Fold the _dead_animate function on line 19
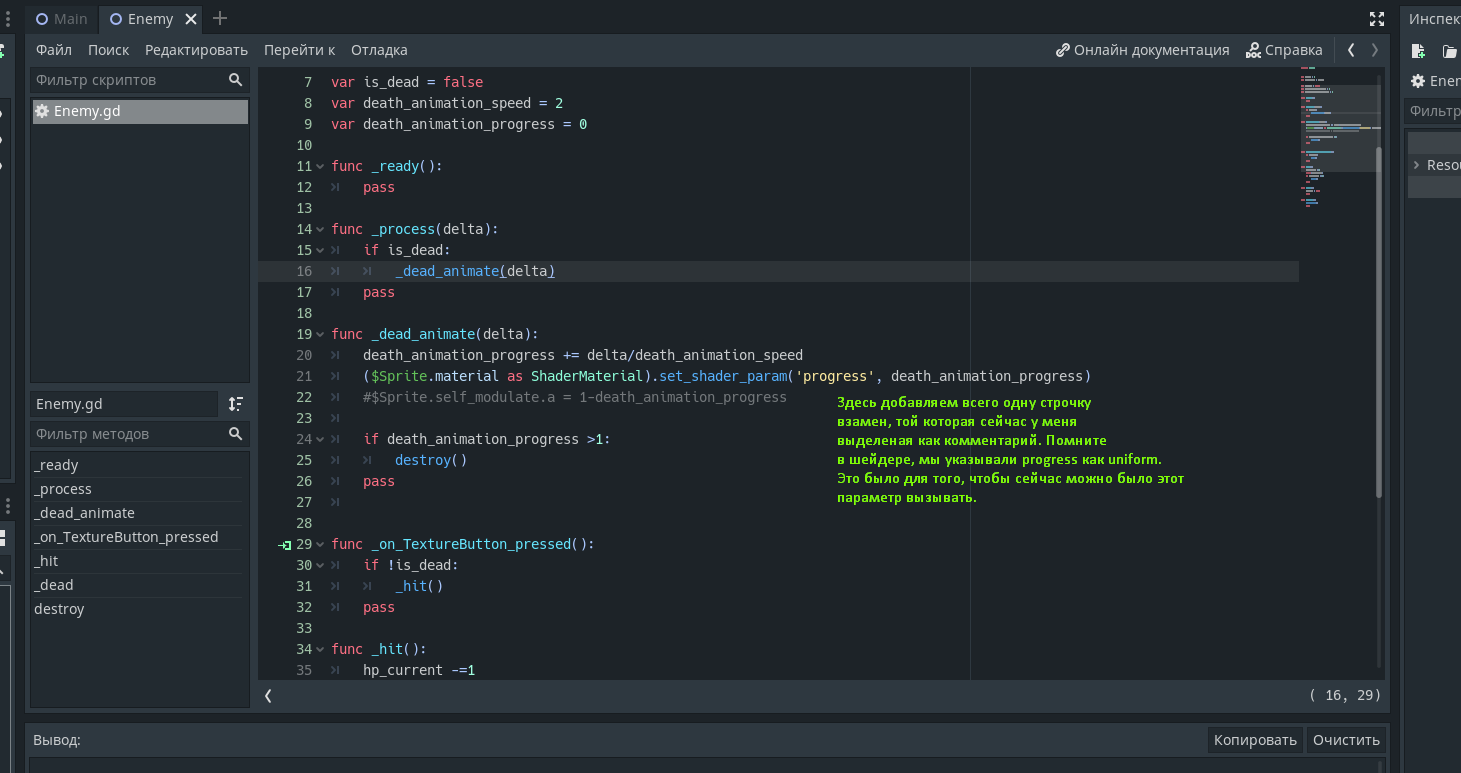Viewport: 1461px width, 773px height. pyautogui.click(x=320, y=335)
